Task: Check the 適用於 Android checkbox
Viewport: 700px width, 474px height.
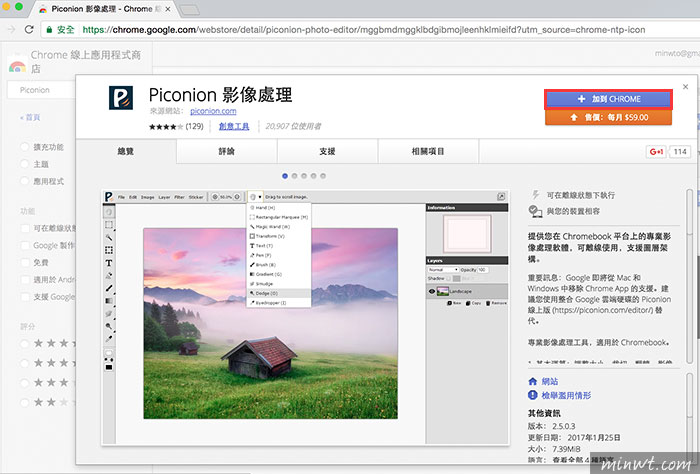Action: point(25,280)
